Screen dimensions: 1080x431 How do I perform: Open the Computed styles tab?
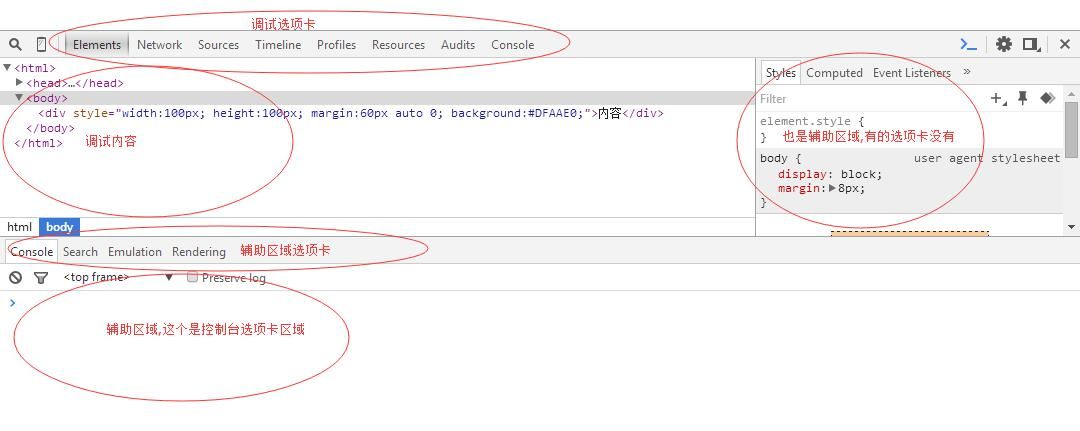click(834, 72)
